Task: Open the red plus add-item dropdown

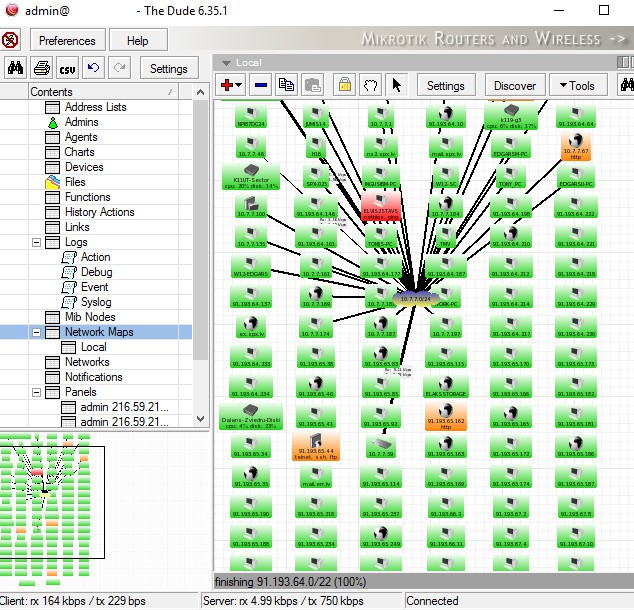Action: click(231, 85)
